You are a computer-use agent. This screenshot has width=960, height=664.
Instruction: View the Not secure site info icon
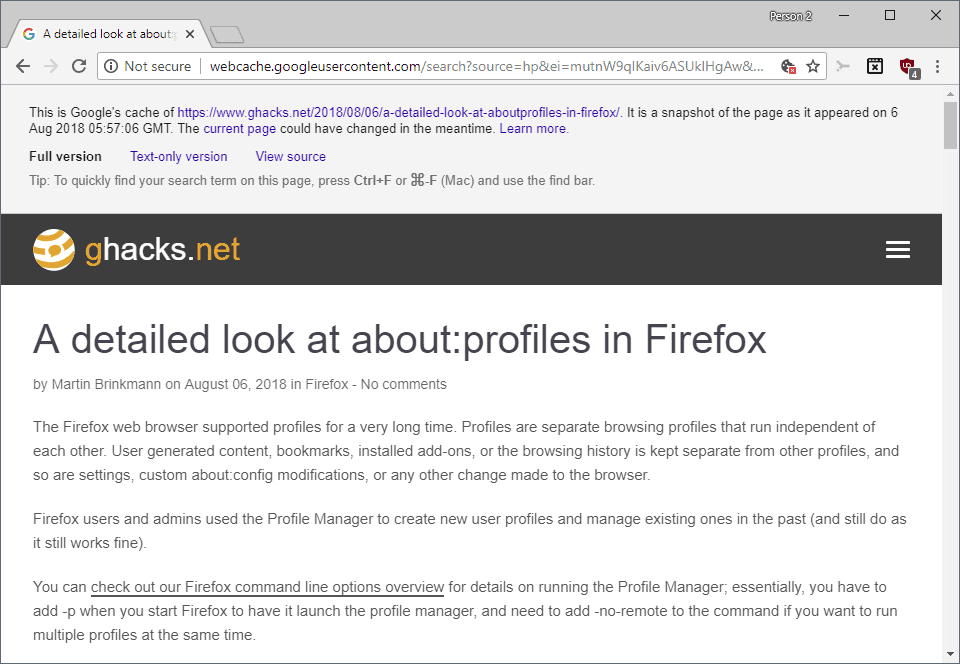click(x=111, y=66)
